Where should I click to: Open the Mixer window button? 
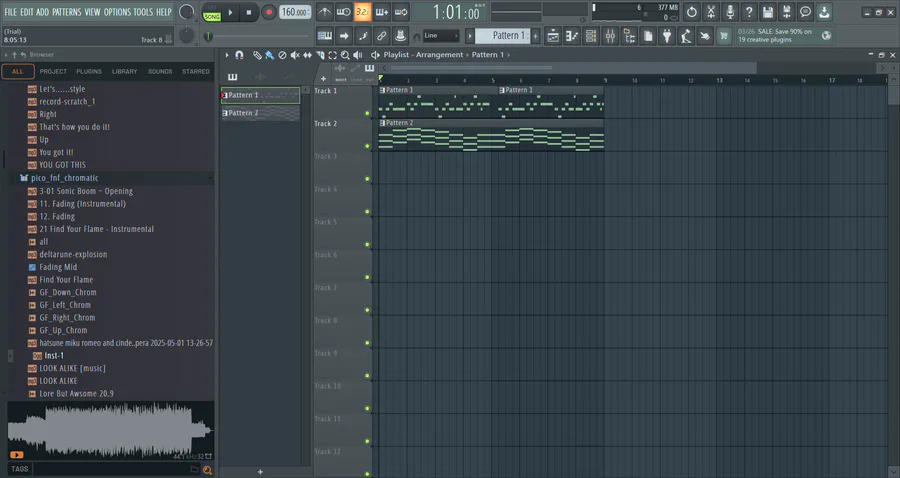pyautogui.click(x=610, y=36)
